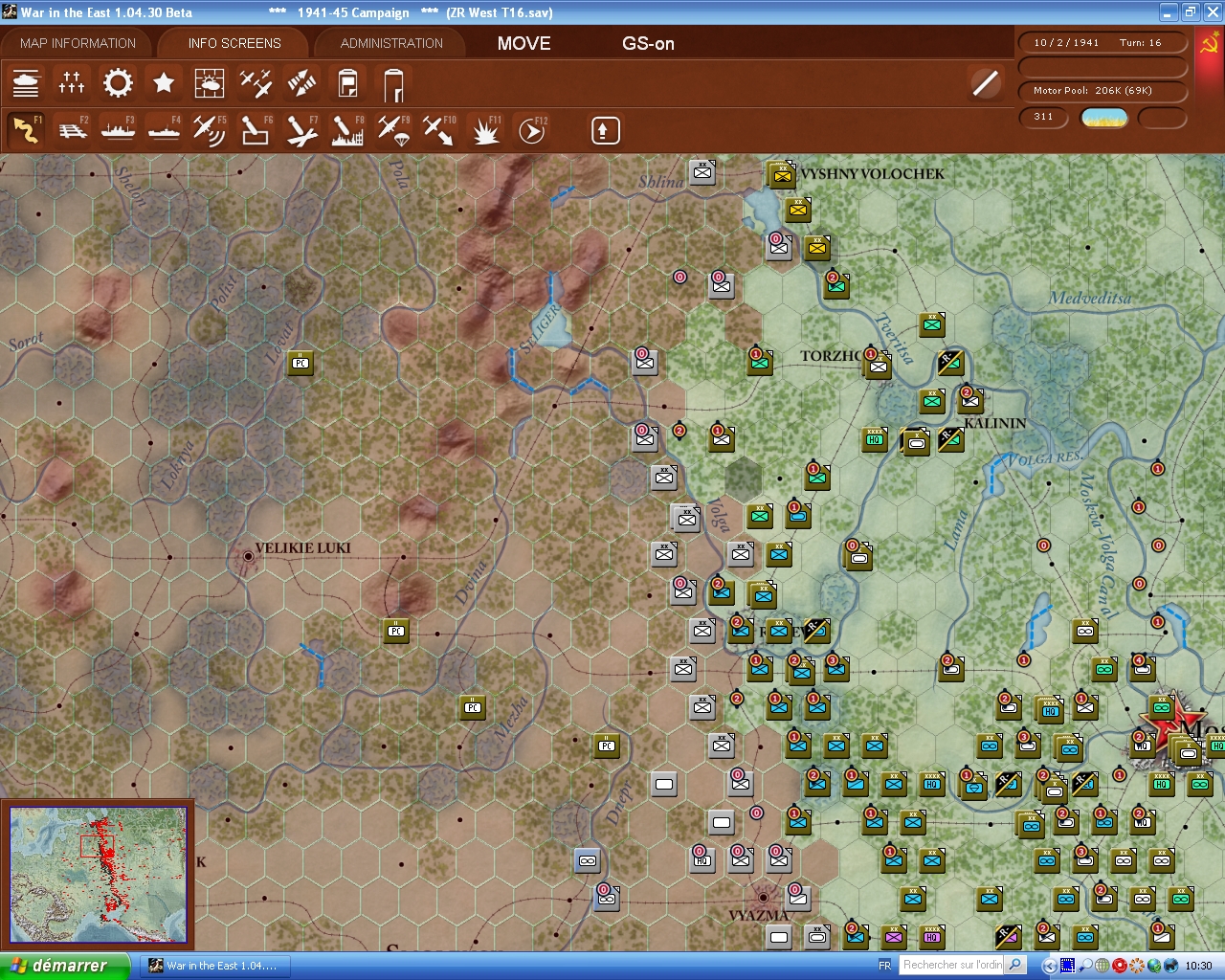Open the air doctrine aircraft icon
Viewport: 1225px width, 980px height.
point(256,83)
